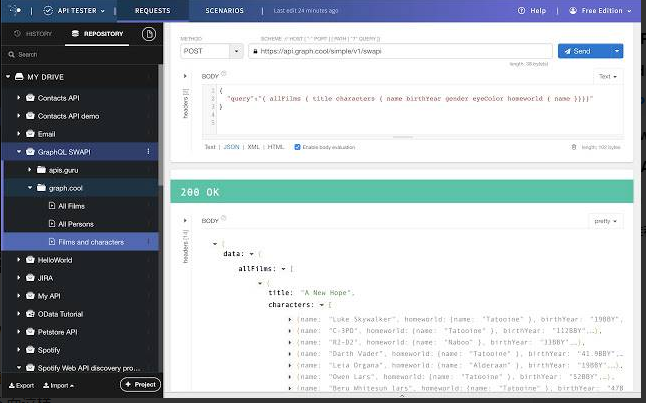The width and height of the screenshot is (646, 403).
Task: Open the Send button dropdown arrow
Action: pyautogui.click(x=617, y=51)
